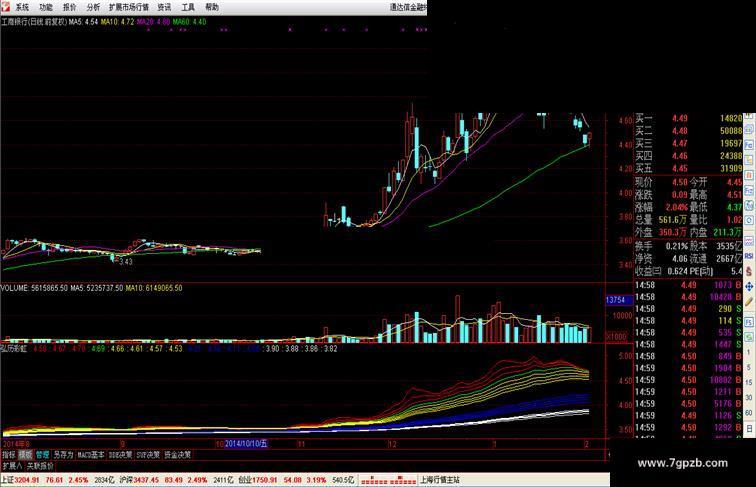The width and height of the screenshot is (756, 487).
Task: Open the 分析 menu
Action: click(x=93, y=7)
